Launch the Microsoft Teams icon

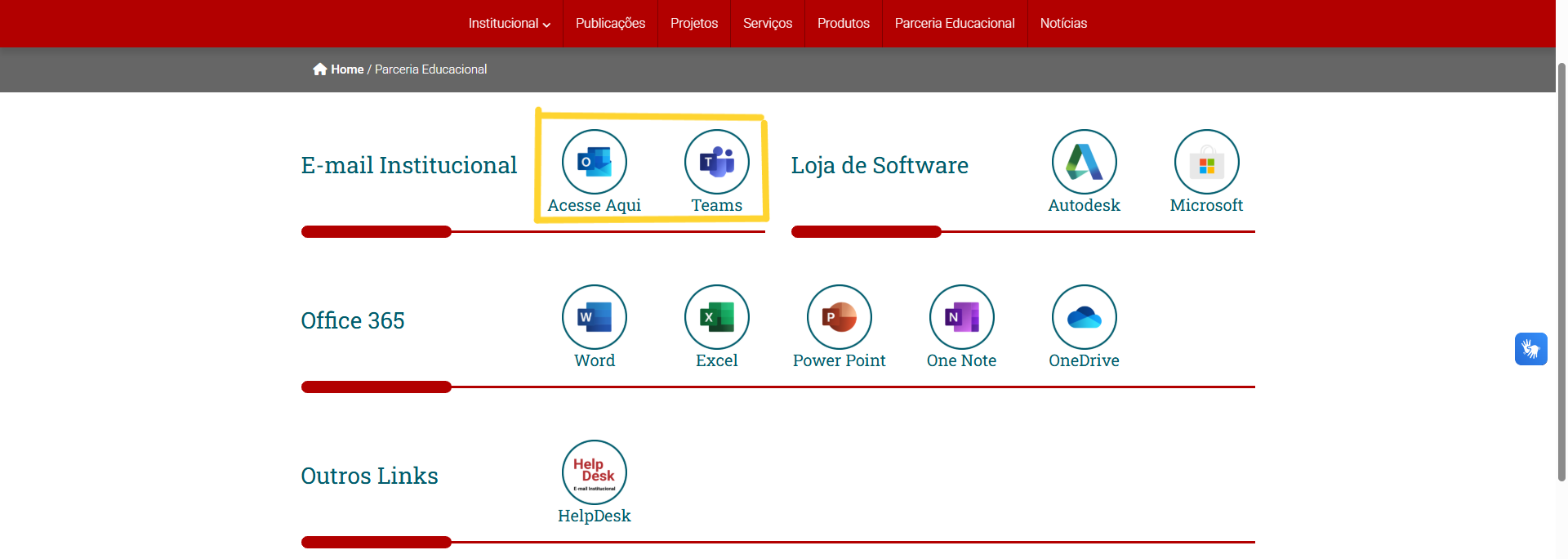(x=716, y=162)
